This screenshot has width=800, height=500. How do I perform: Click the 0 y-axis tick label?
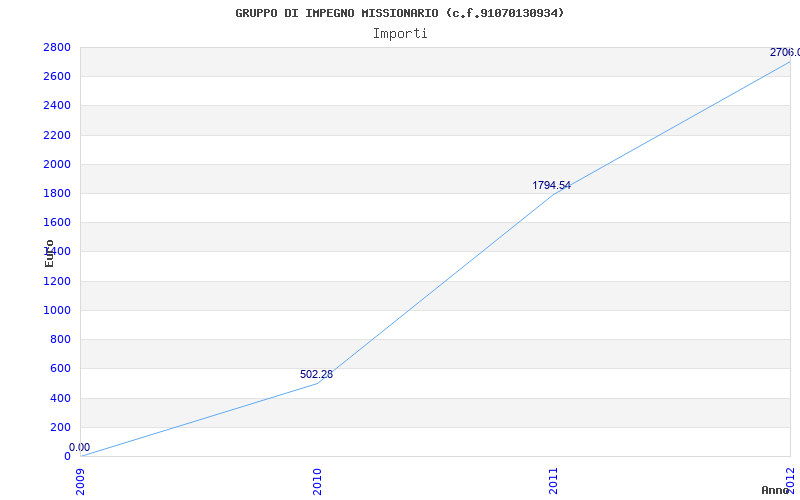(x=67, y=456)
